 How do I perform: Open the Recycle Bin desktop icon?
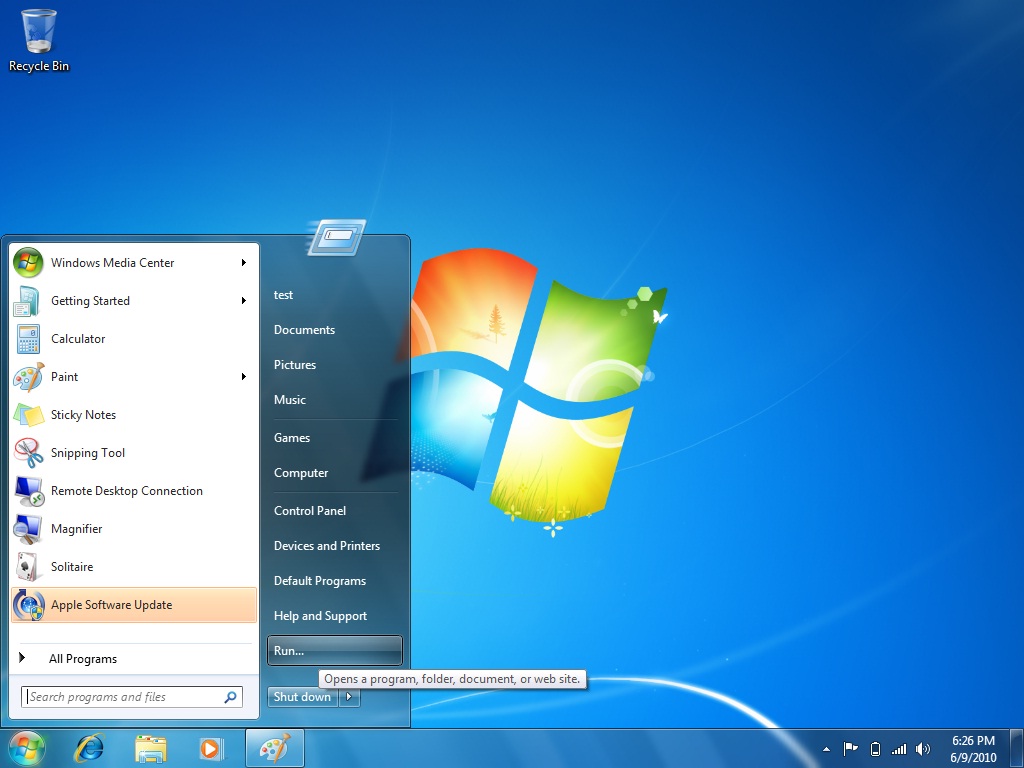(x=39, y=40)
